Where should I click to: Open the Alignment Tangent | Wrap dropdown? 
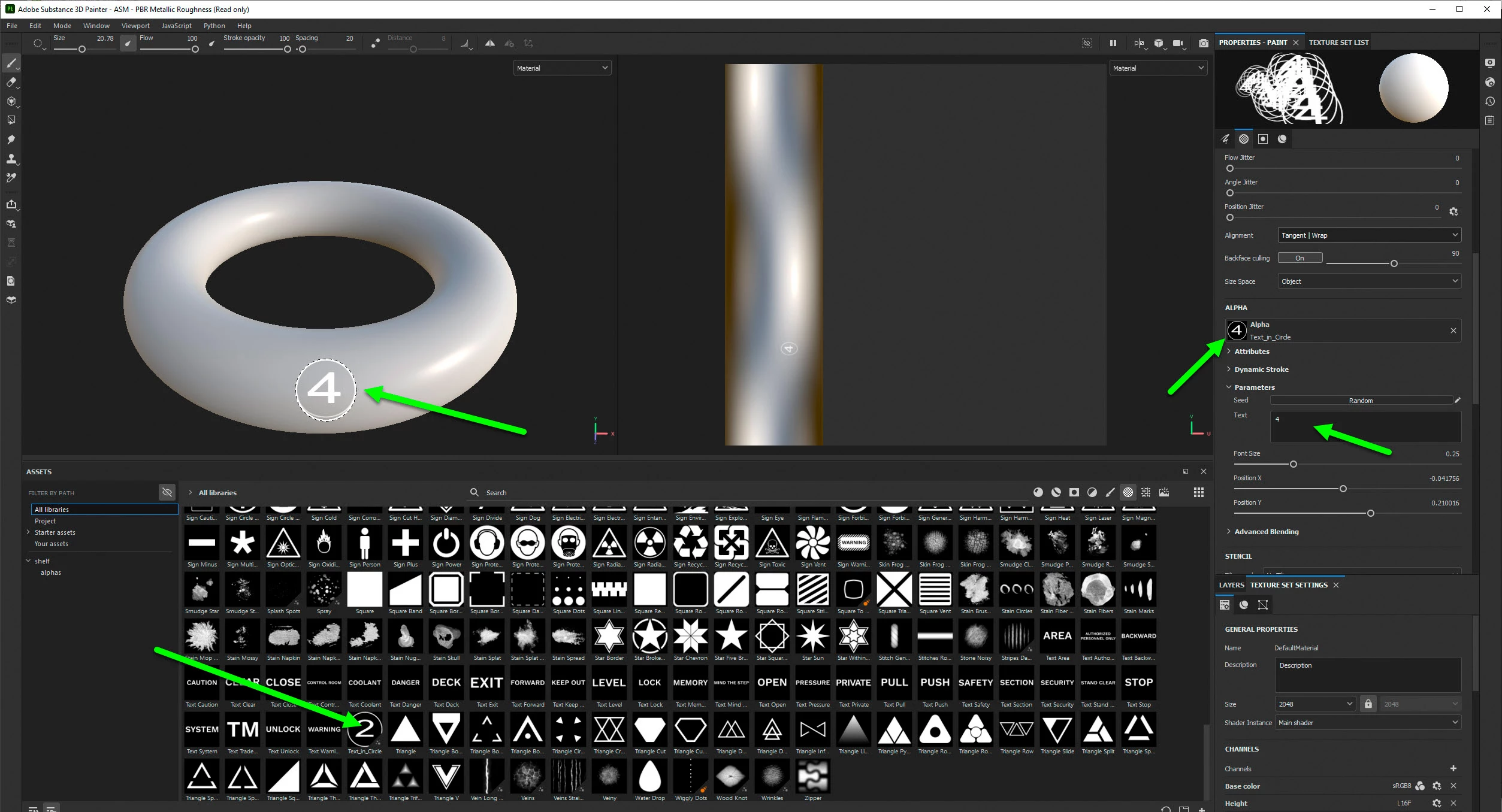click(x=1369, y=235)
